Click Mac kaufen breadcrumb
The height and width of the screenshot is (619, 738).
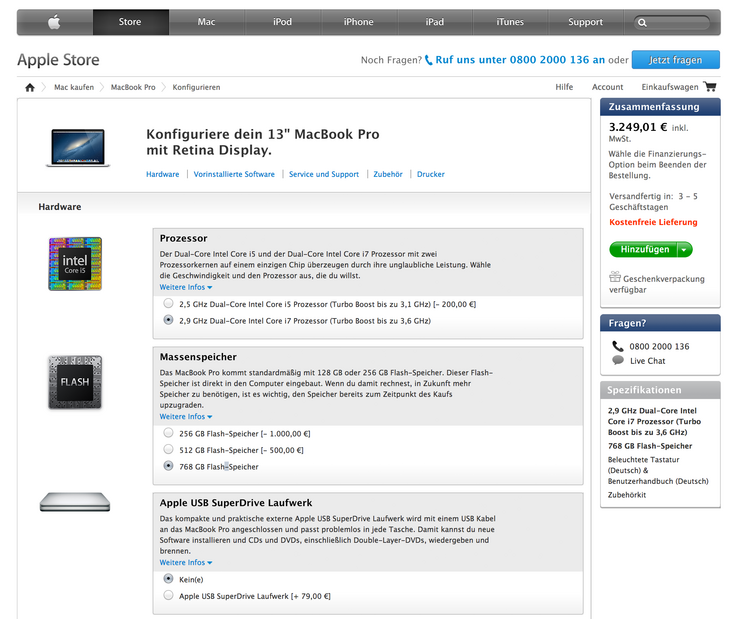(74, 87)
